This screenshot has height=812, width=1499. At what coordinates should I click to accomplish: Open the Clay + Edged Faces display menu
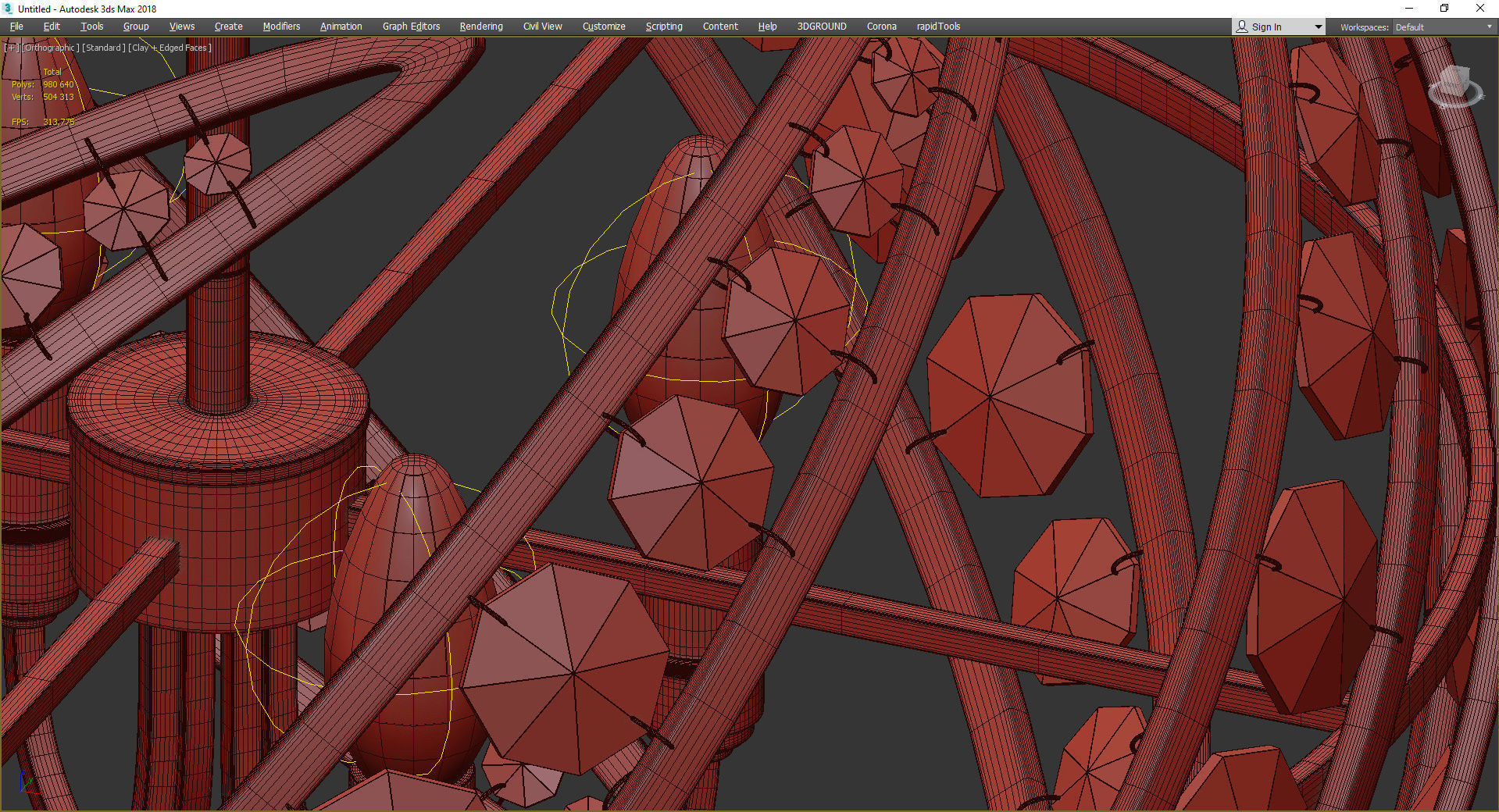(170, 48)
